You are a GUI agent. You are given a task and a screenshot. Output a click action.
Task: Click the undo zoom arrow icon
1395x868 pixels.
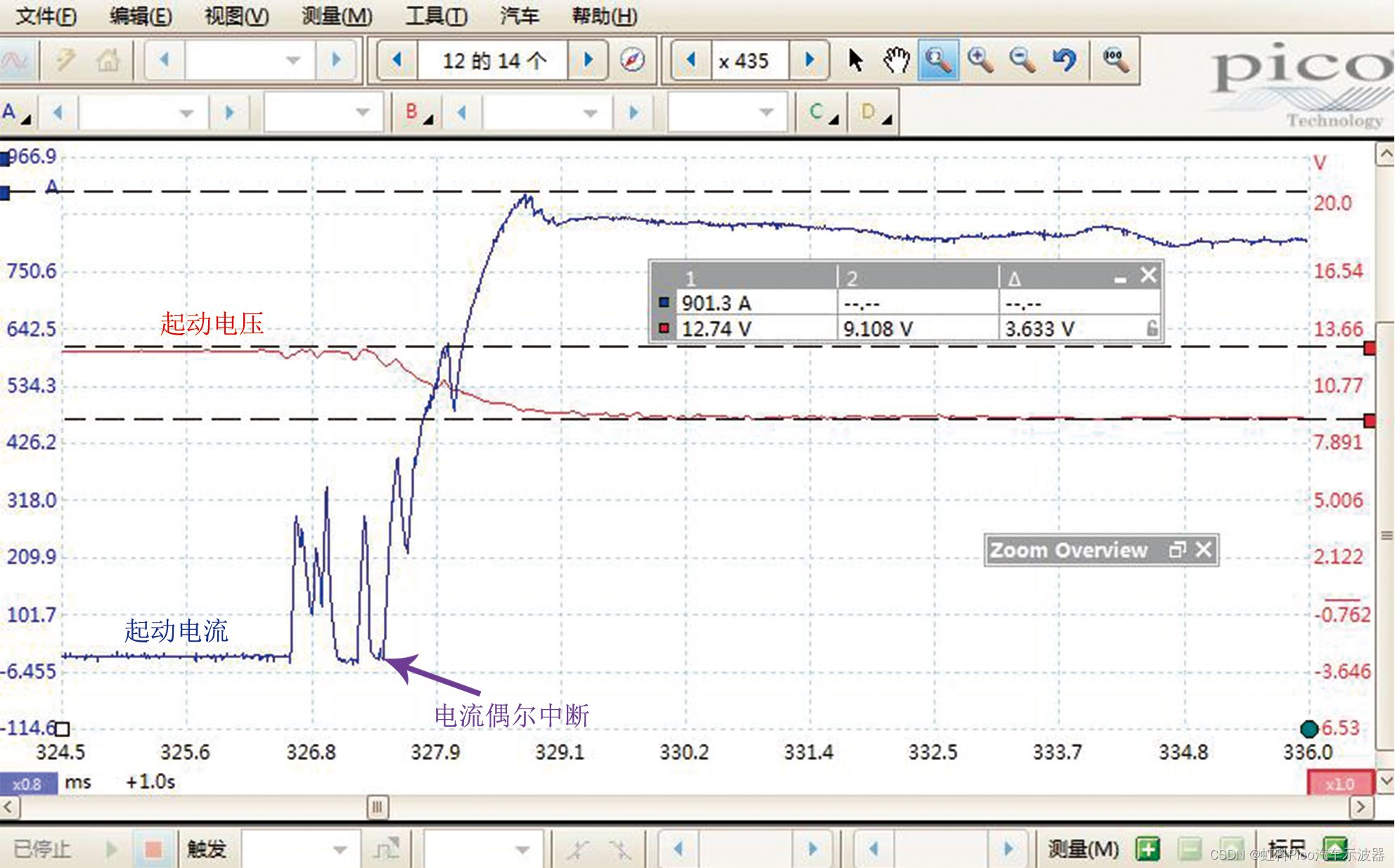pos(1065,60)
